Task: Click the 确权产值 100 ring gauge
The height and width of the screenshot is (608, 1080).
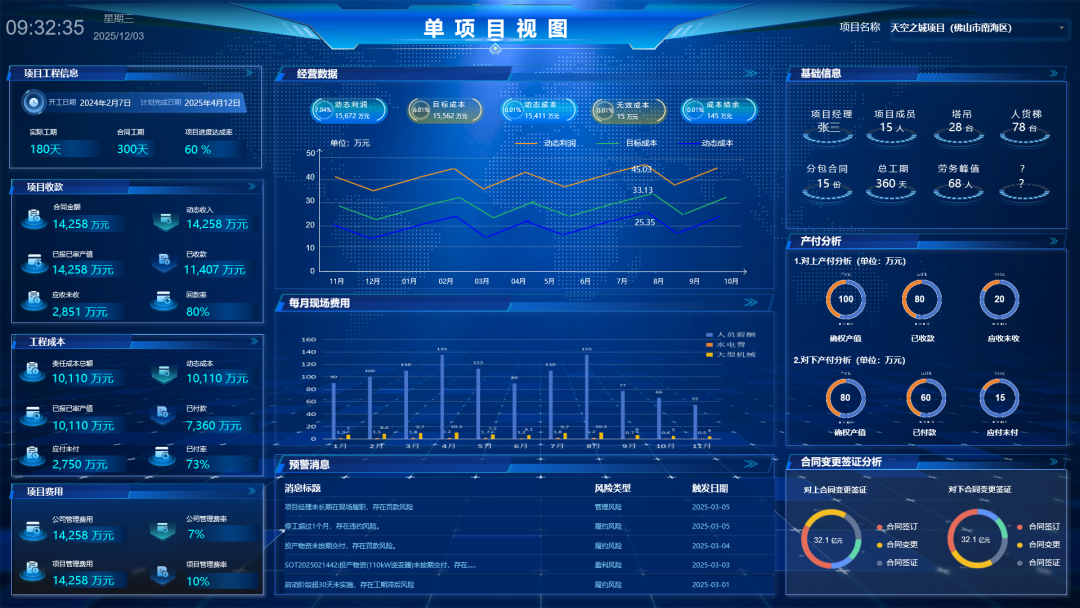Action: pos(845,300)
